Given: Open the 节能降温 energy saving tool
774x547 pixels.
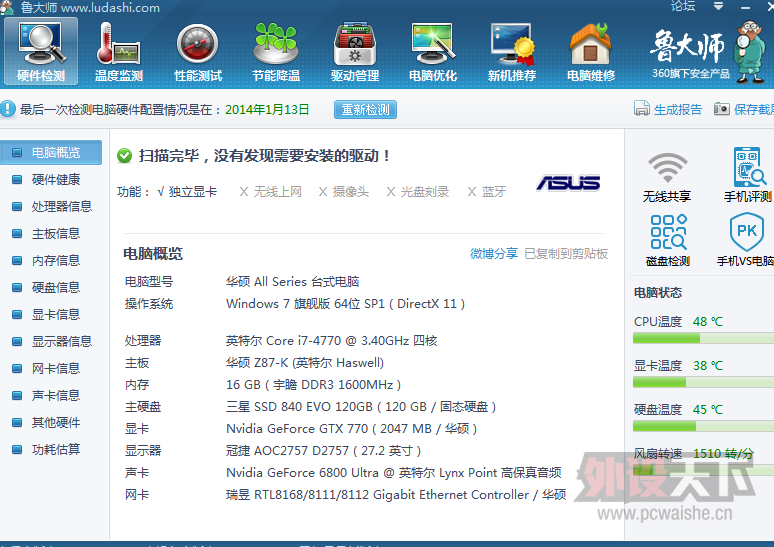Looking at the screenshot, I should click(x=276, y=51).
